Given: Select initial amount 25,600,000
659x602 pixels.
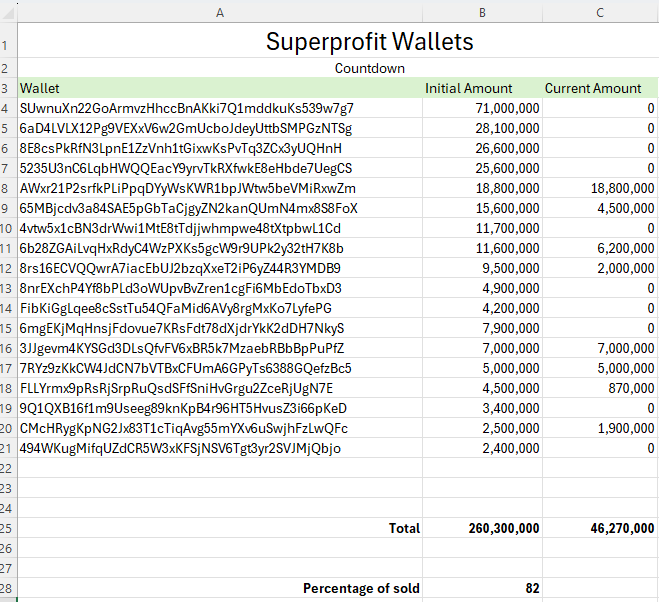Looking at the screenshot, I should [x=482, y=168].
